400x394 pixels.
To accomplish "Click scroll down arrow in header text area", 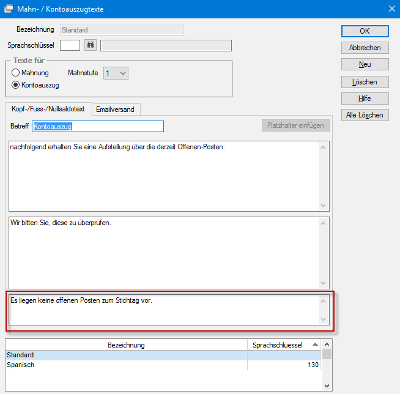I will [323, 205].
